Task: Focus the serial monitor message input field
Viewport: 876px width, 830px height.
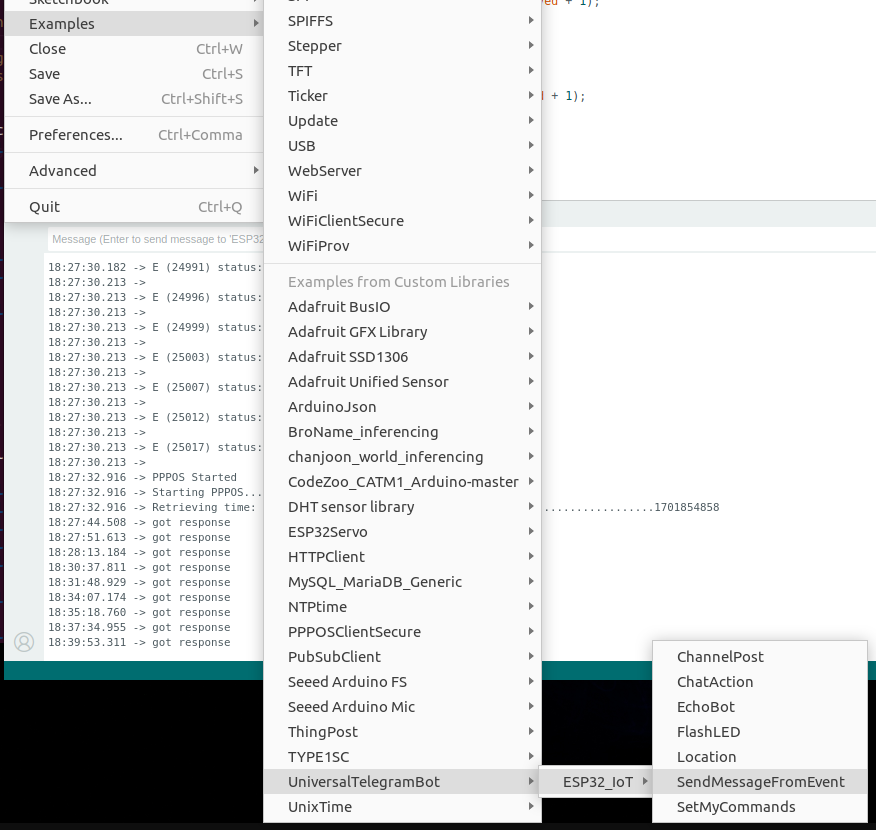Action: tap(156, 239)
